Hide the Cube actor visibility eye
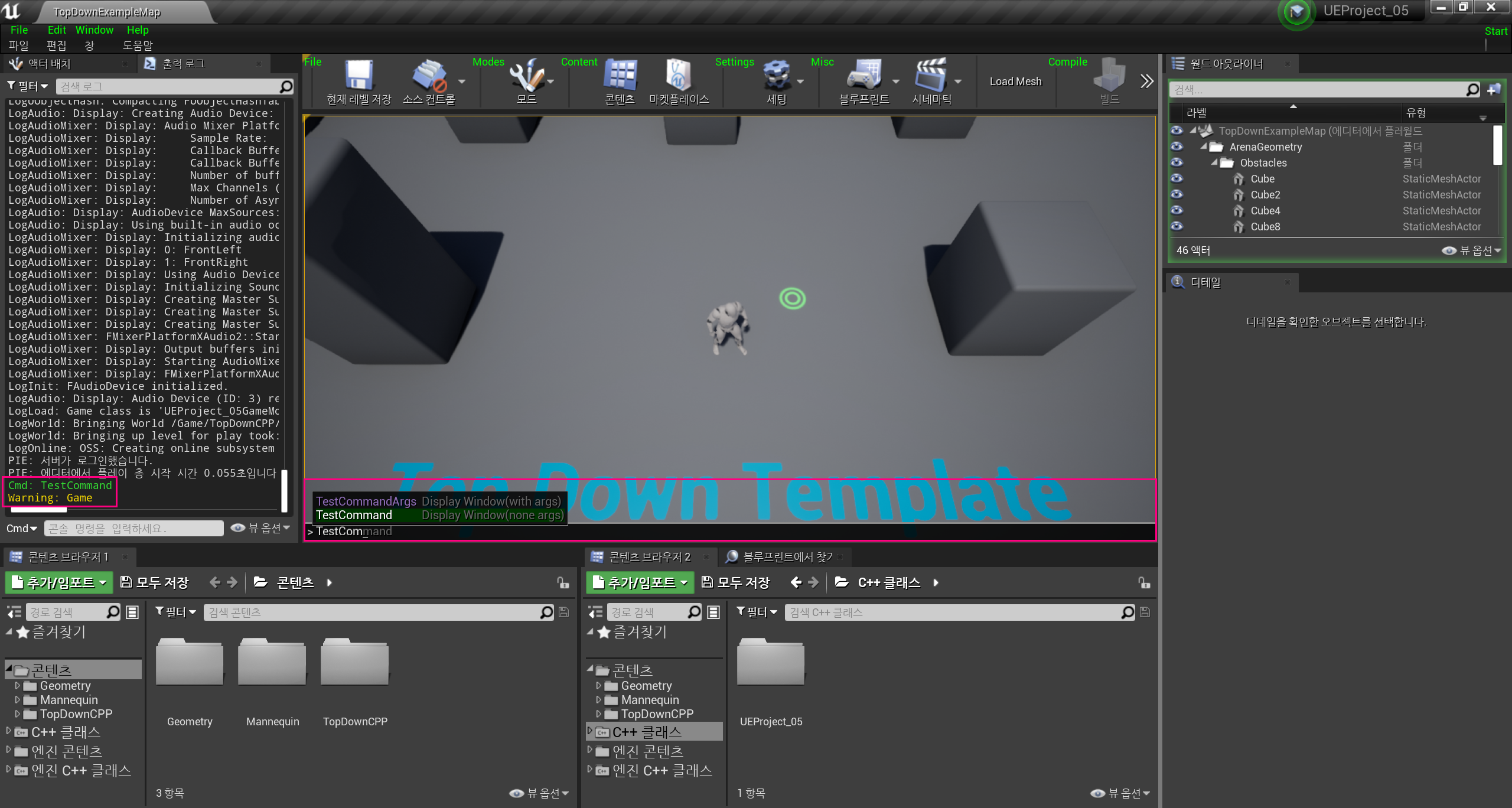This screenshot has width=1512, height=808. coord(1177,178)
